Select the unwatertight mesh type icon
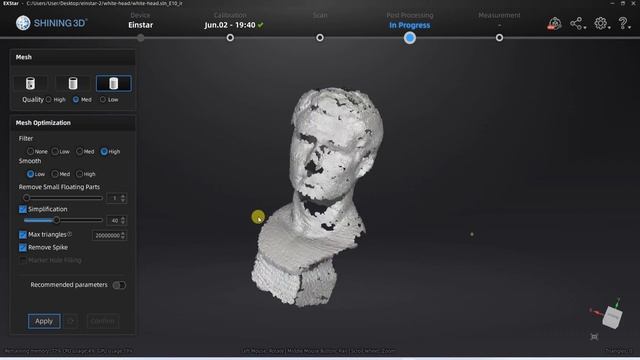This screenshot has width=640, height=360. [30, 83]
